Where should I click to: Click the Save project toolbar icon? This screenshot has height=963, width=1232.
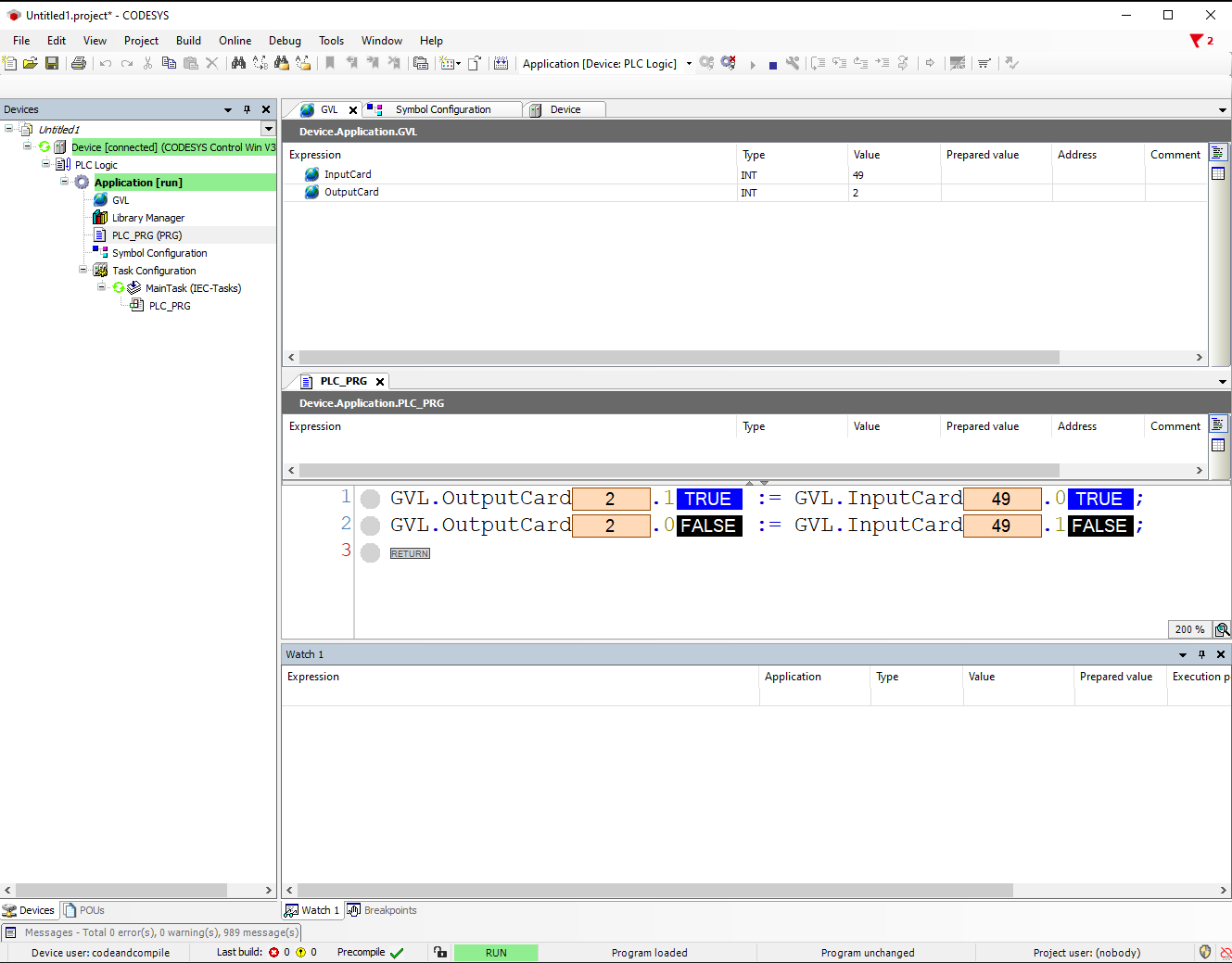pyautogui.click(x=52, y=63)
